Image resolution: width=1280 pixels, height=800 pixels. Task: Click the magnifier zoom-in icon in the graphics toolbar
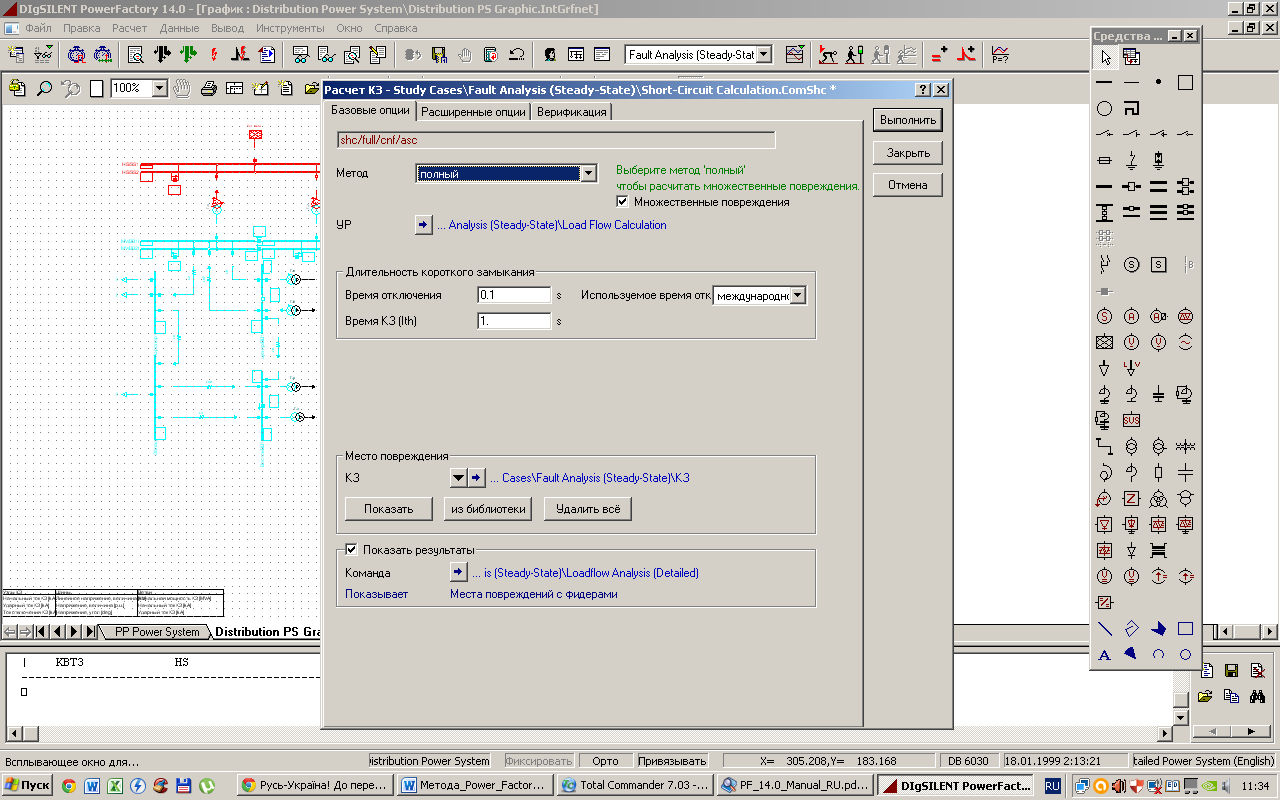point(44,88)
